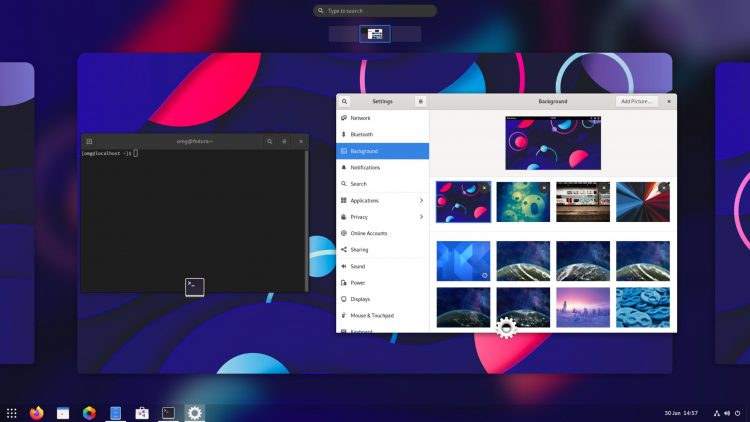This screenshot has height=422, width=750.
Task: Open Firefox from the dash
Action: (37, 412)
